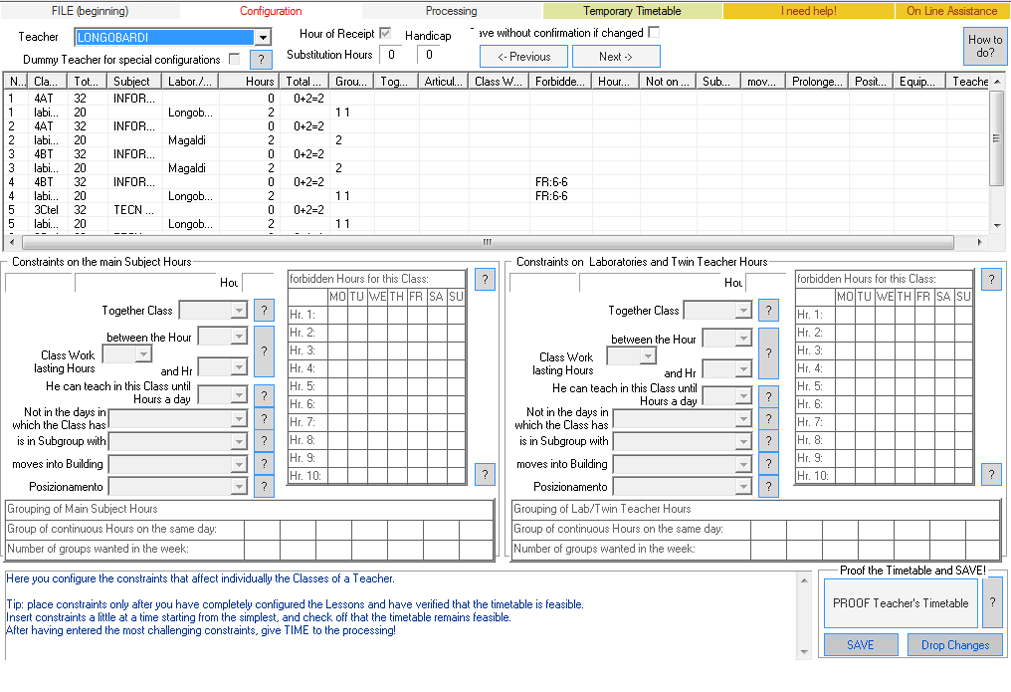This screenshot has width=1011, height=692.
Task: Click the Drop Changes button
Action: pyautogui.click(x=955, y=645)
